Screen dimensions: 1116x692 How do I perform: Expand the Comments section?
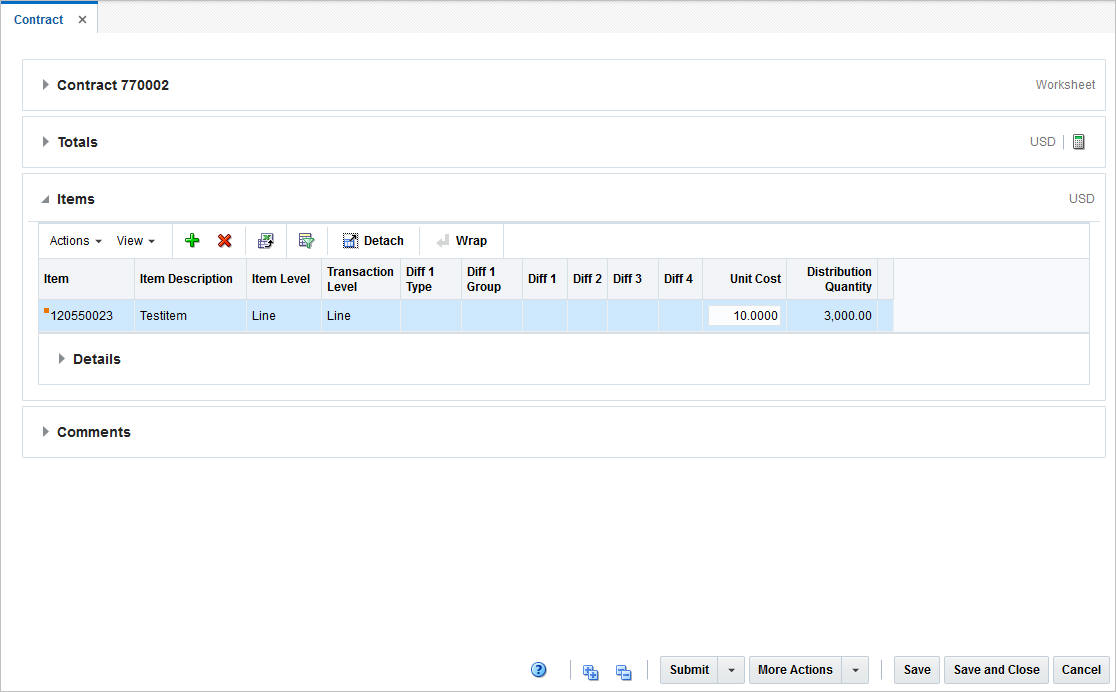point(46,431)
